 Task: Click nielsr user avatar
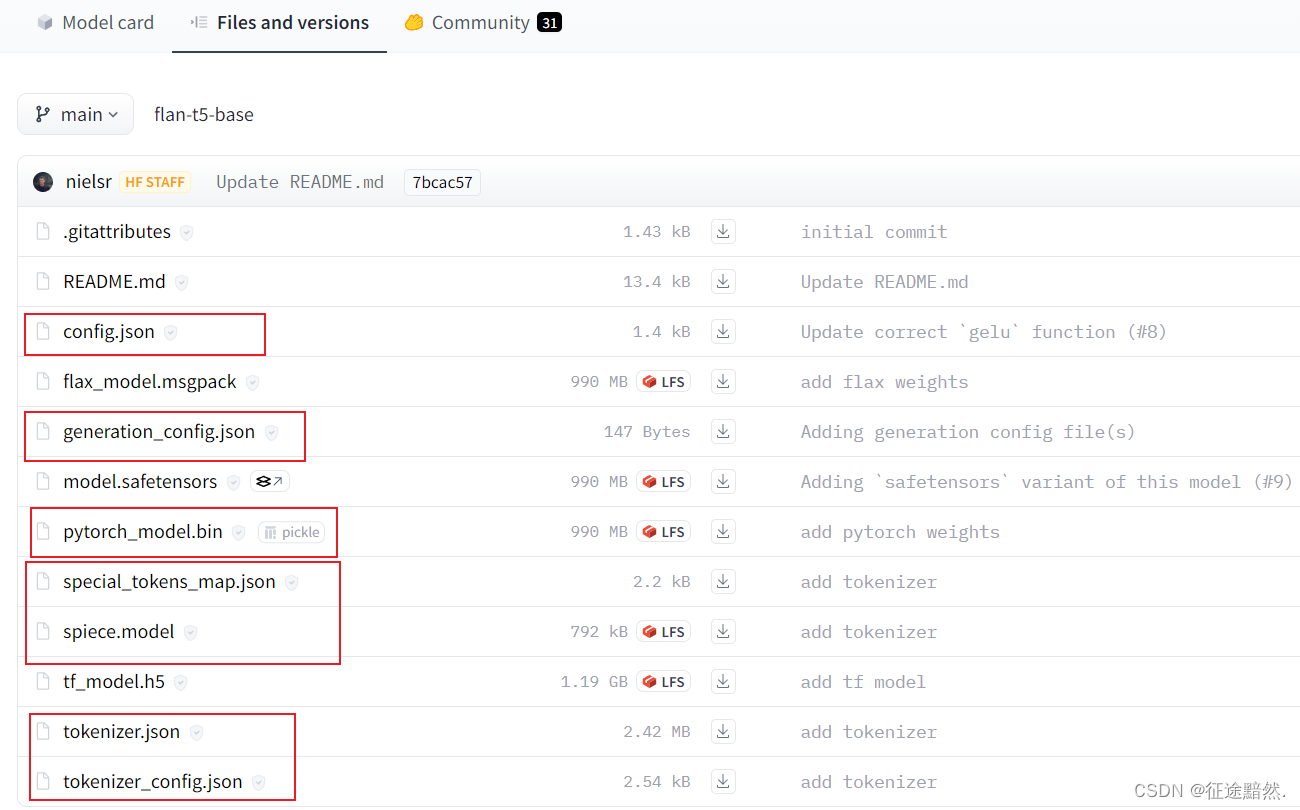pos(43,182)
